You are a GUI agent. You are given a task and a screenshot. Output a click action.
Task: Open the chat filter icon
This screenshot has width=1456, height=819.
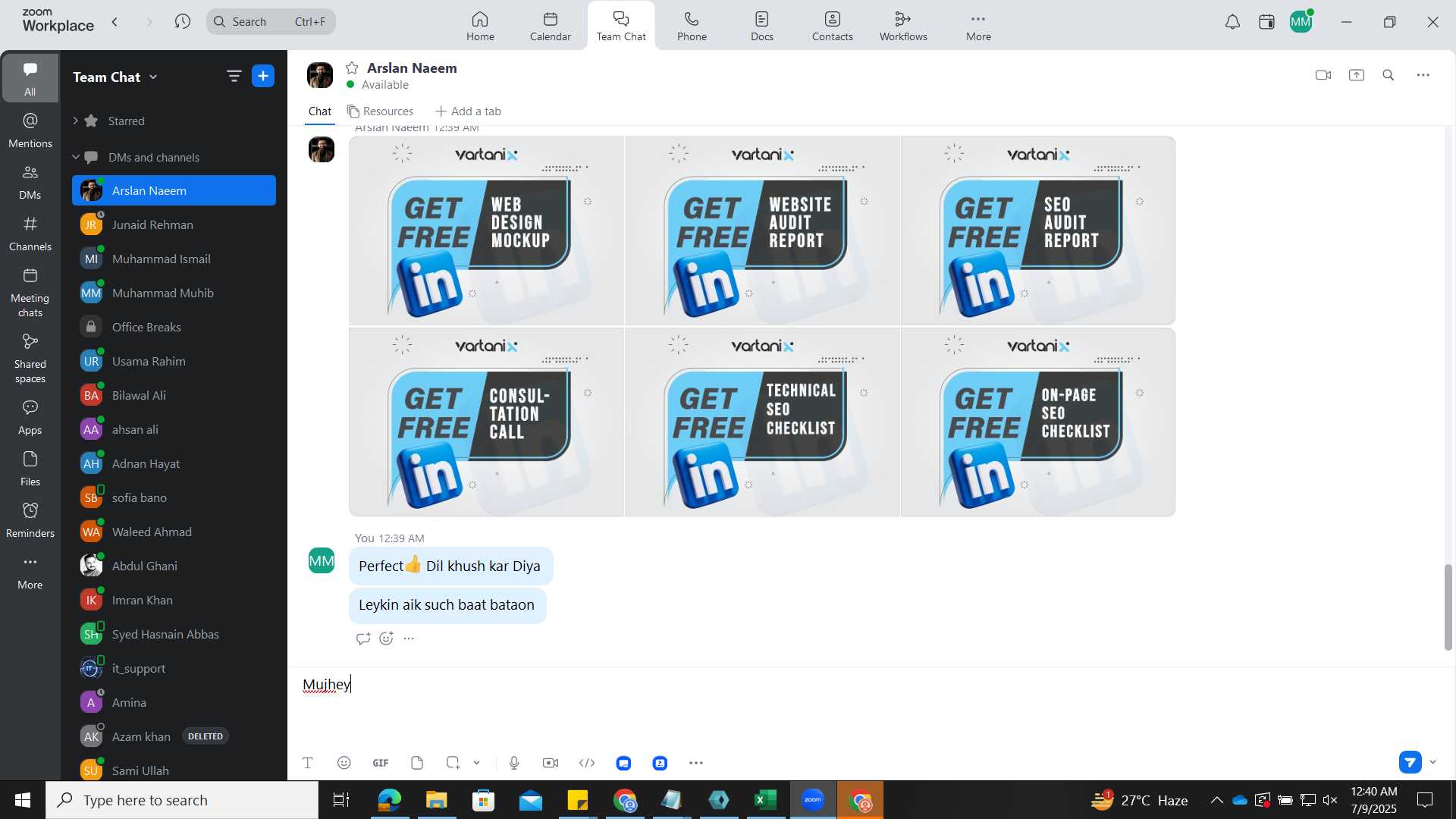pos(234,76)
